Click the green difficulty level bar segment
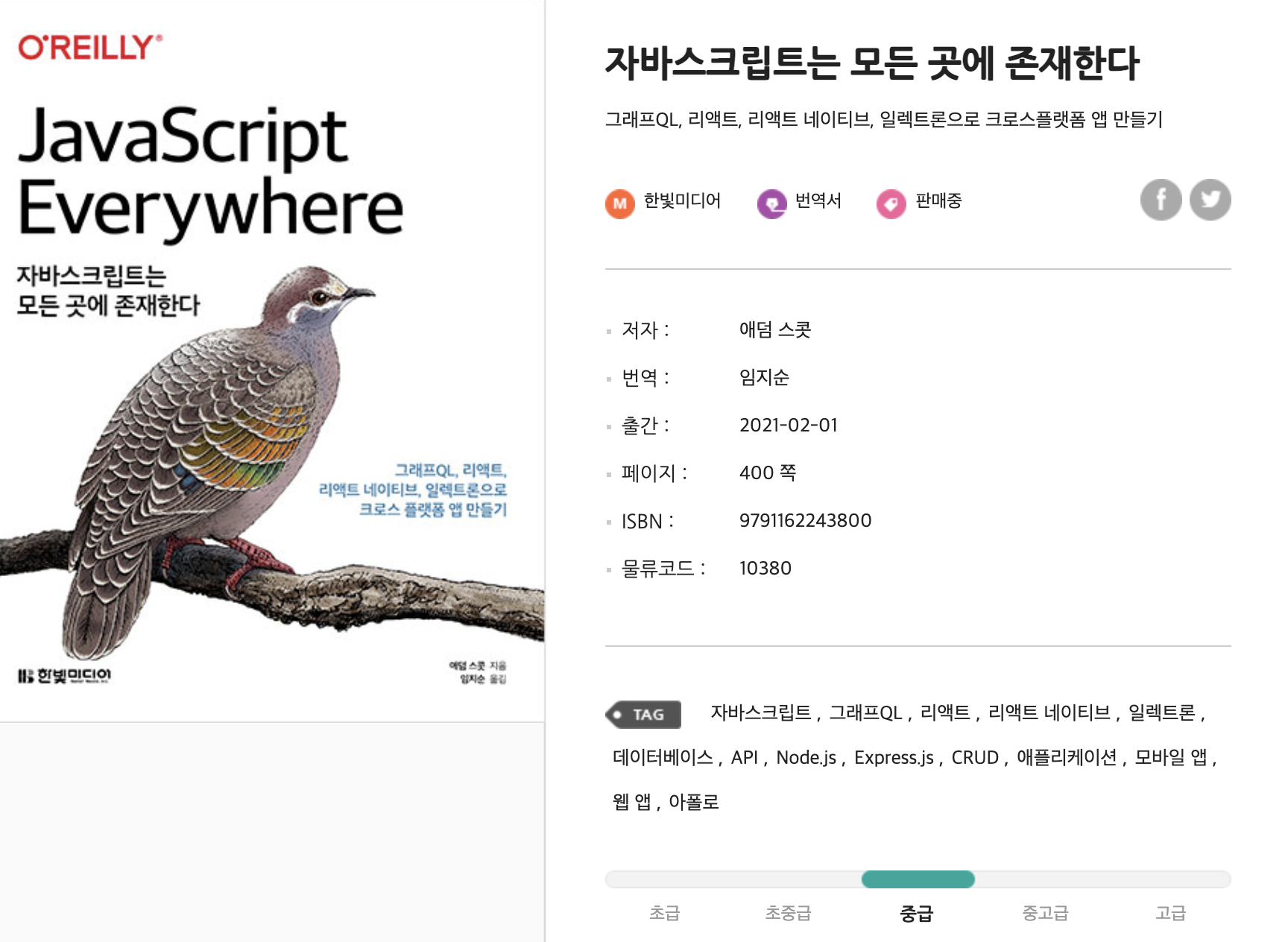The height and width of the screenshot is (942, 1288). (918, 879)
